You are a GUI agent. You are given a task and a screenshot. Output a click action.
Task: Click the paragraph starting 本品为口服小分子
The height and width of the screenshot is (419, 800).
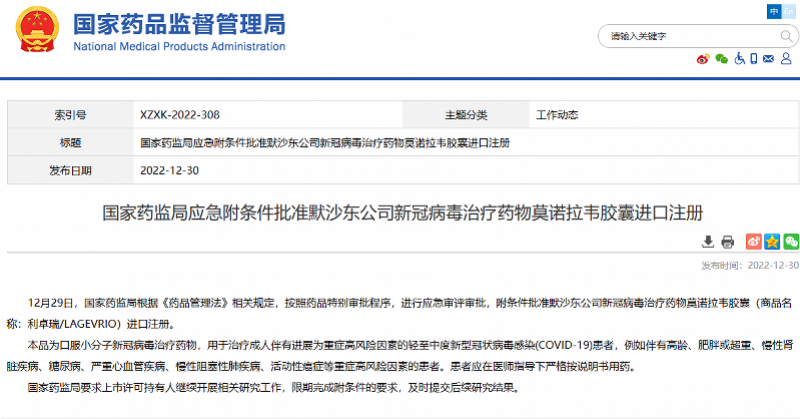tap(400, 356)
